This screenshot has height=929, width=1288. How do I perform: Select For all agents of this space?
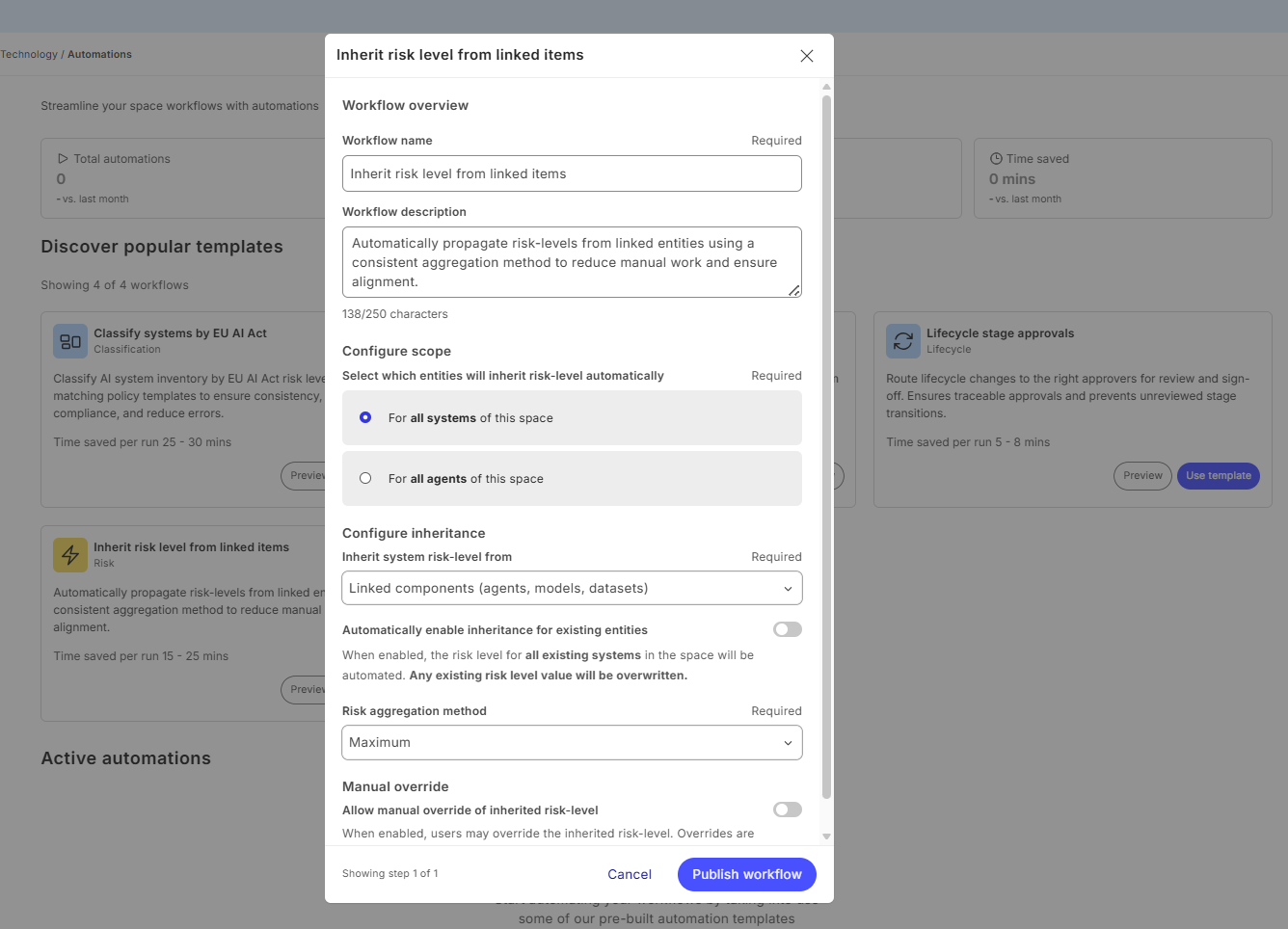(365, 478)
